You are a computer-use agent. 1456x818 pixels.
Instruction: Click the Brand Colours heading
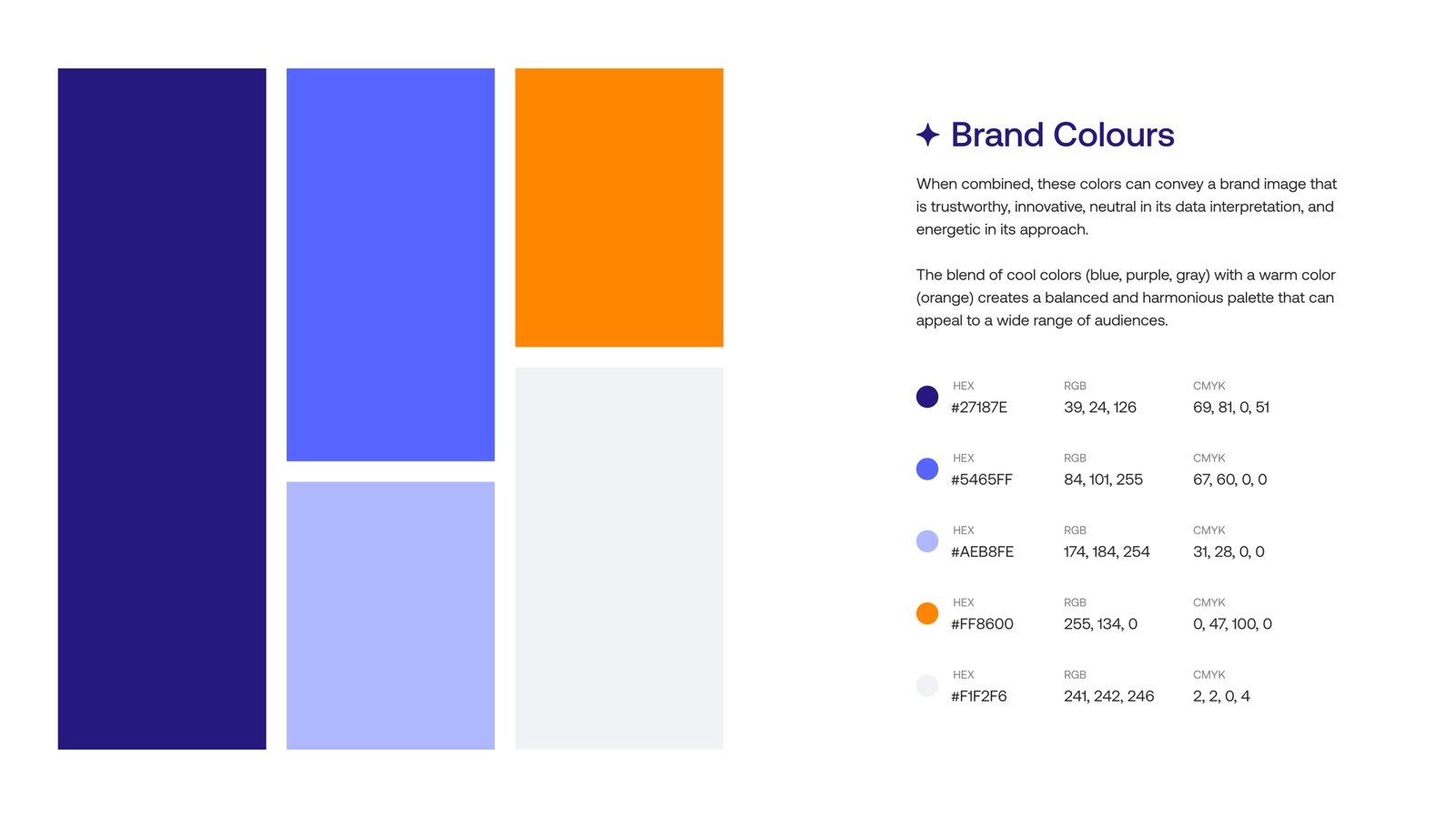point(1062,135)
